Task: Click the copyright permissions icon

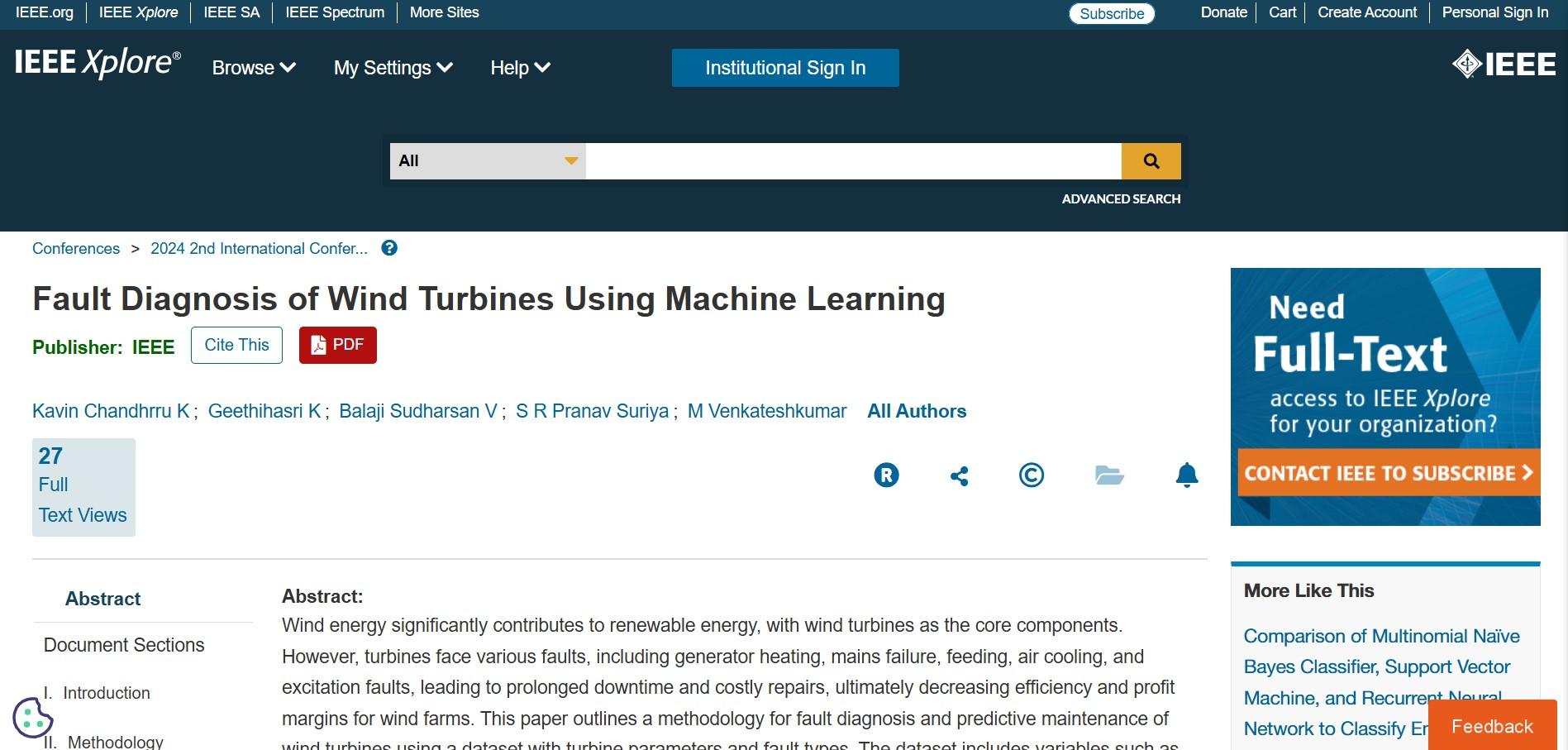Action: click(x=1031, y=475)
